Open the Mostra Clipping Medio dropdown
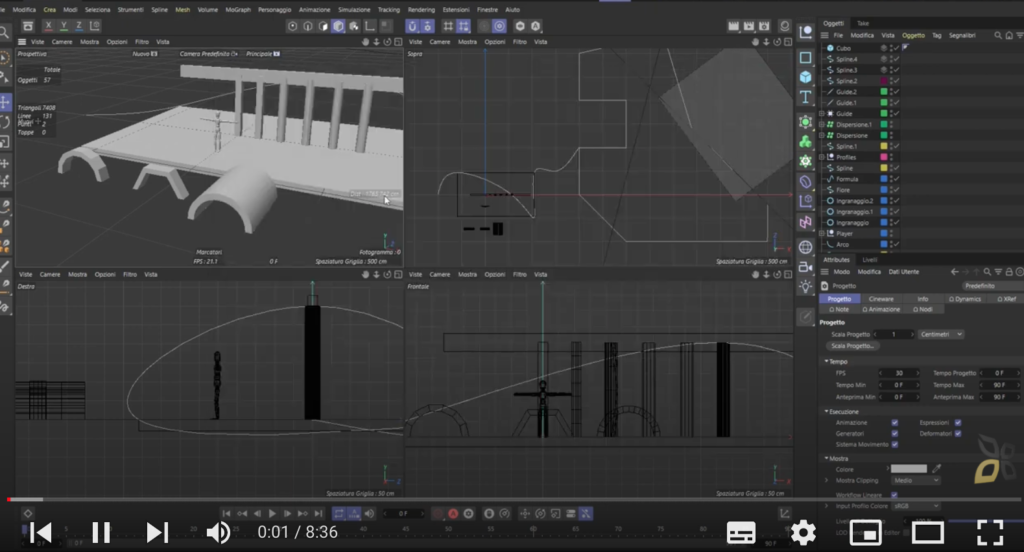The height and width of the screenshot is (552, 1024). coord(916,480)
